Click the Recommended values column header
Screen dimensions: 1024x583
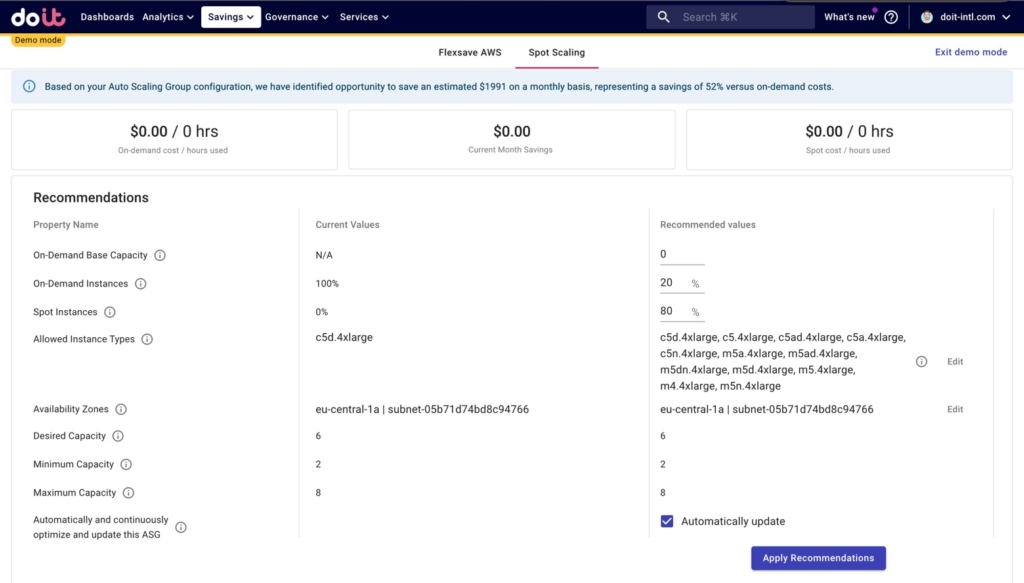point(707,225)
